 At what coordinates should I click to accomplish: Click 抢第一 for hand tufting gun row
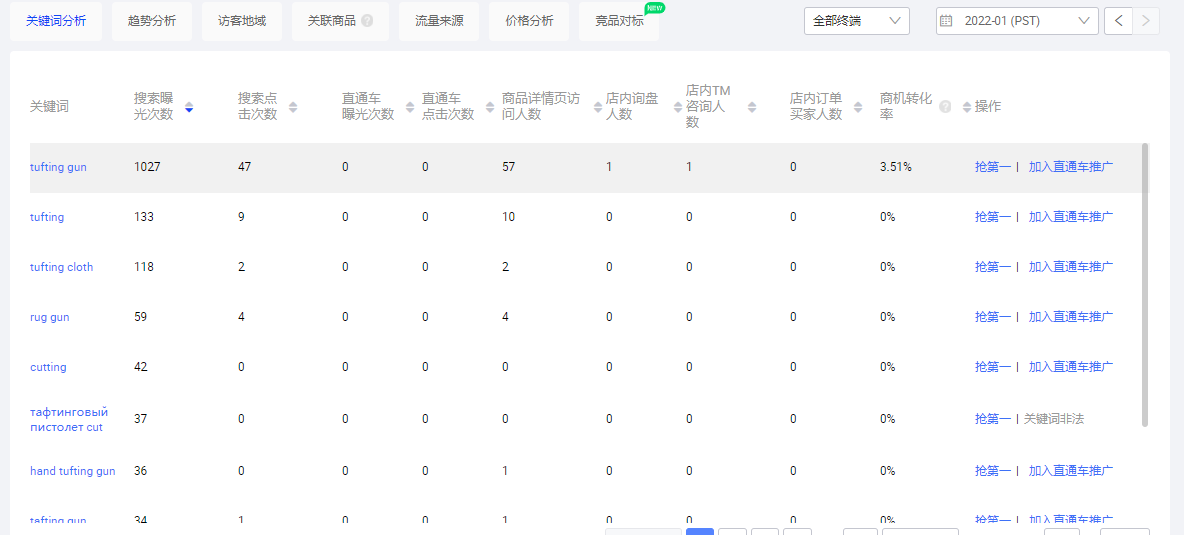click(992, 471)
